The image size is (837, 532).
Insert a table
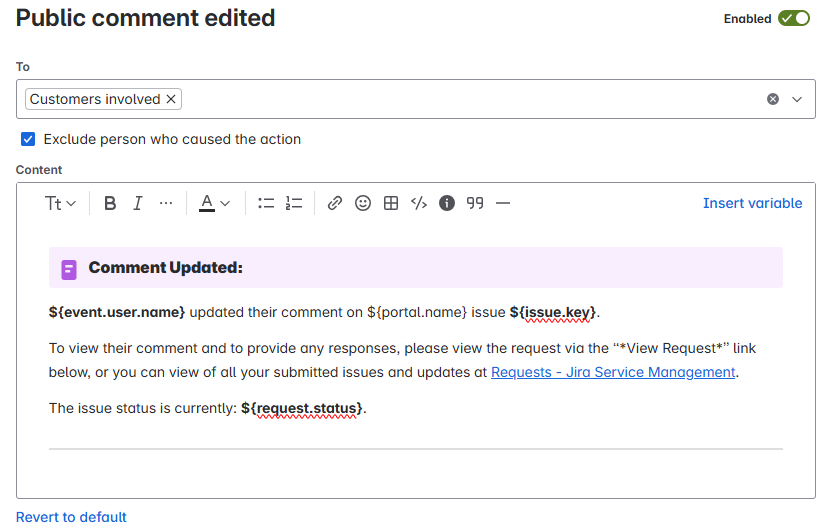pos(391,203)
